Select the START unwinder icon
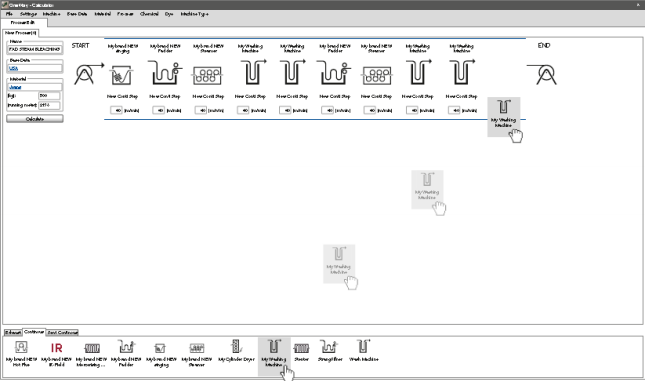 88,74
